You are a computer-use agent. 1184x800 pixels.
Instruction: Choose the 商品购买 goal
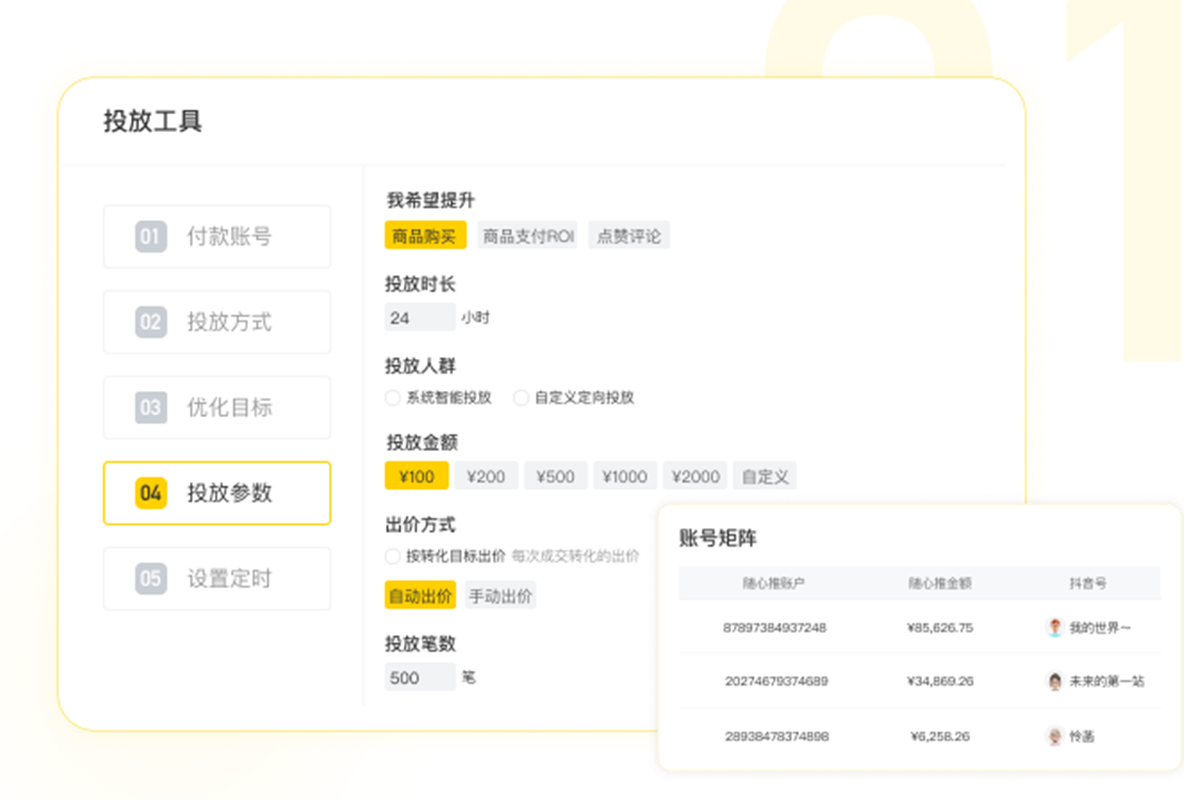coord(425,236)
